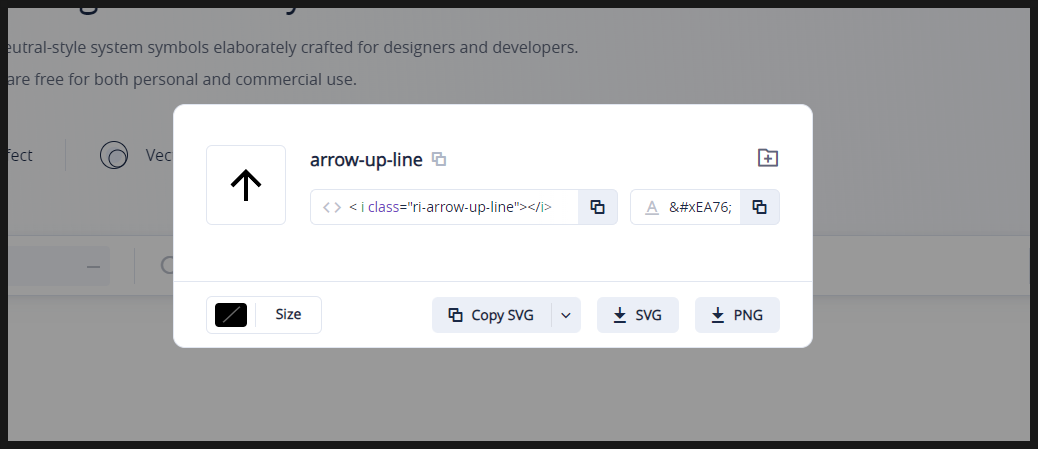Copy the &#xEA76; unicode value
Screen dimensions: 1038x449
tap(759, 207)
